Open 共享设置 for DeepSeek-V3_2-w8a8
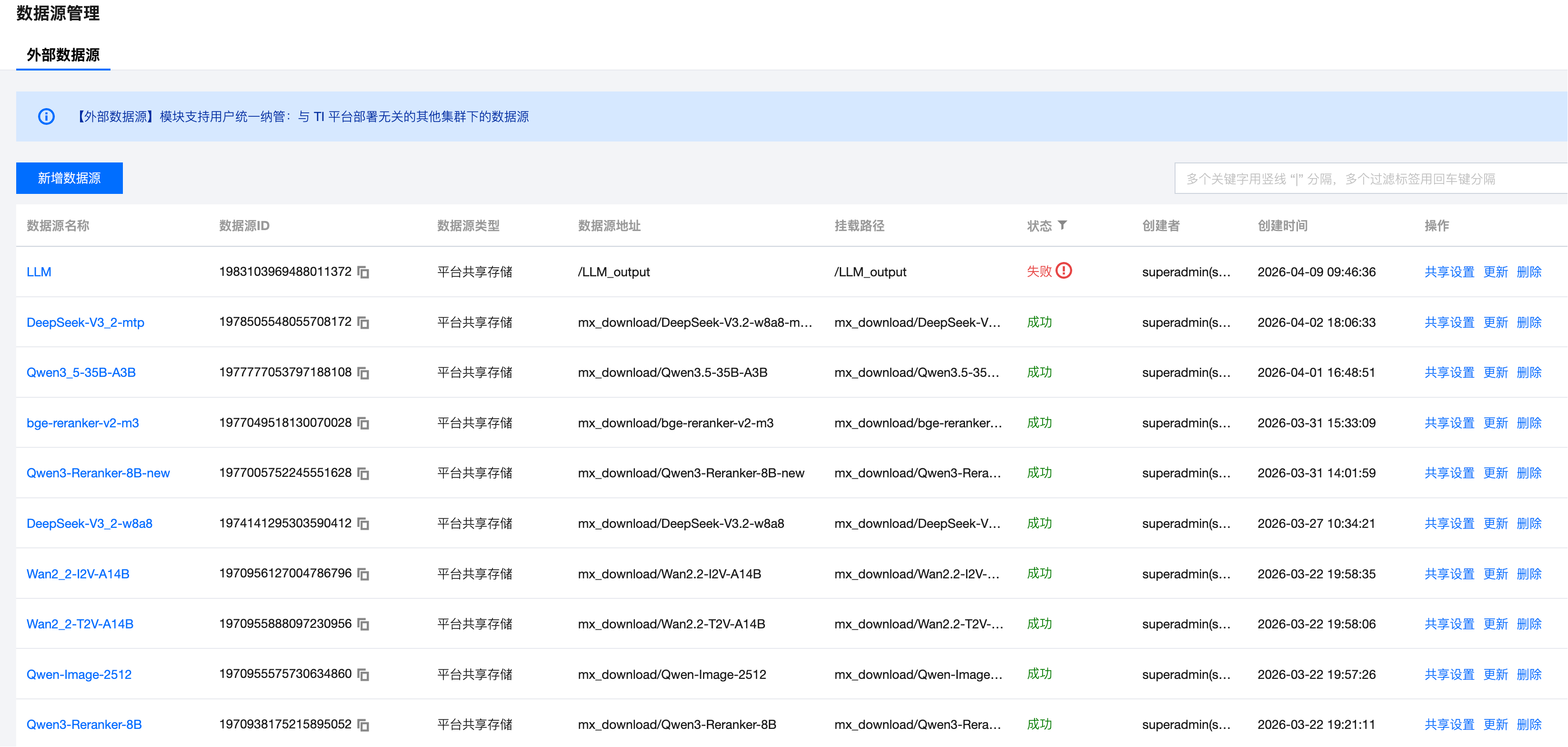Image resolution: width=1568 pixels, height=747 pixels. (1449, 524)
